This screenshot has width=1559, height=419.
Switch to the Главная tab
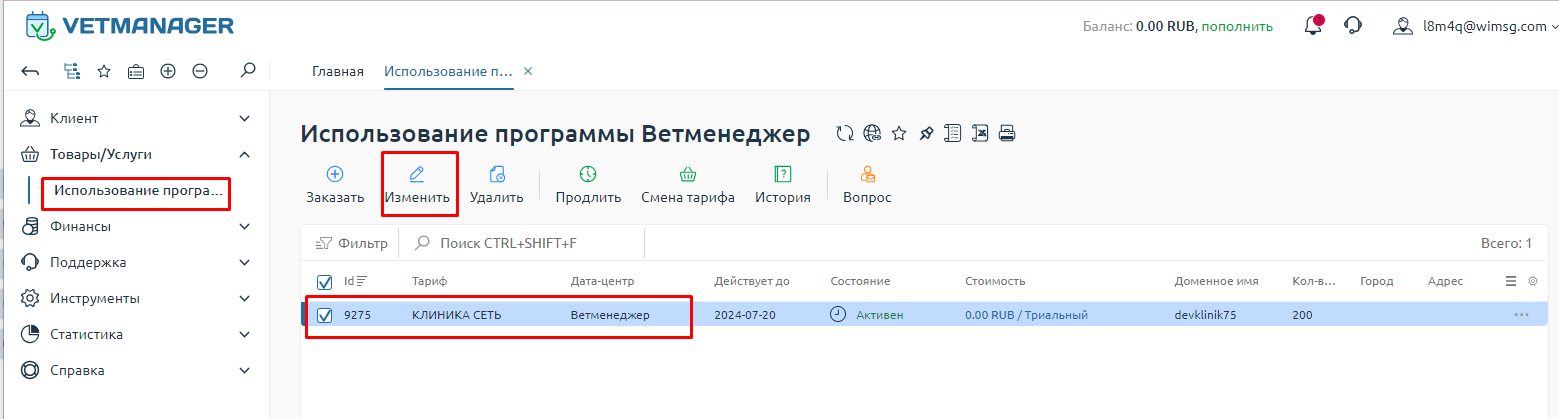338,72
